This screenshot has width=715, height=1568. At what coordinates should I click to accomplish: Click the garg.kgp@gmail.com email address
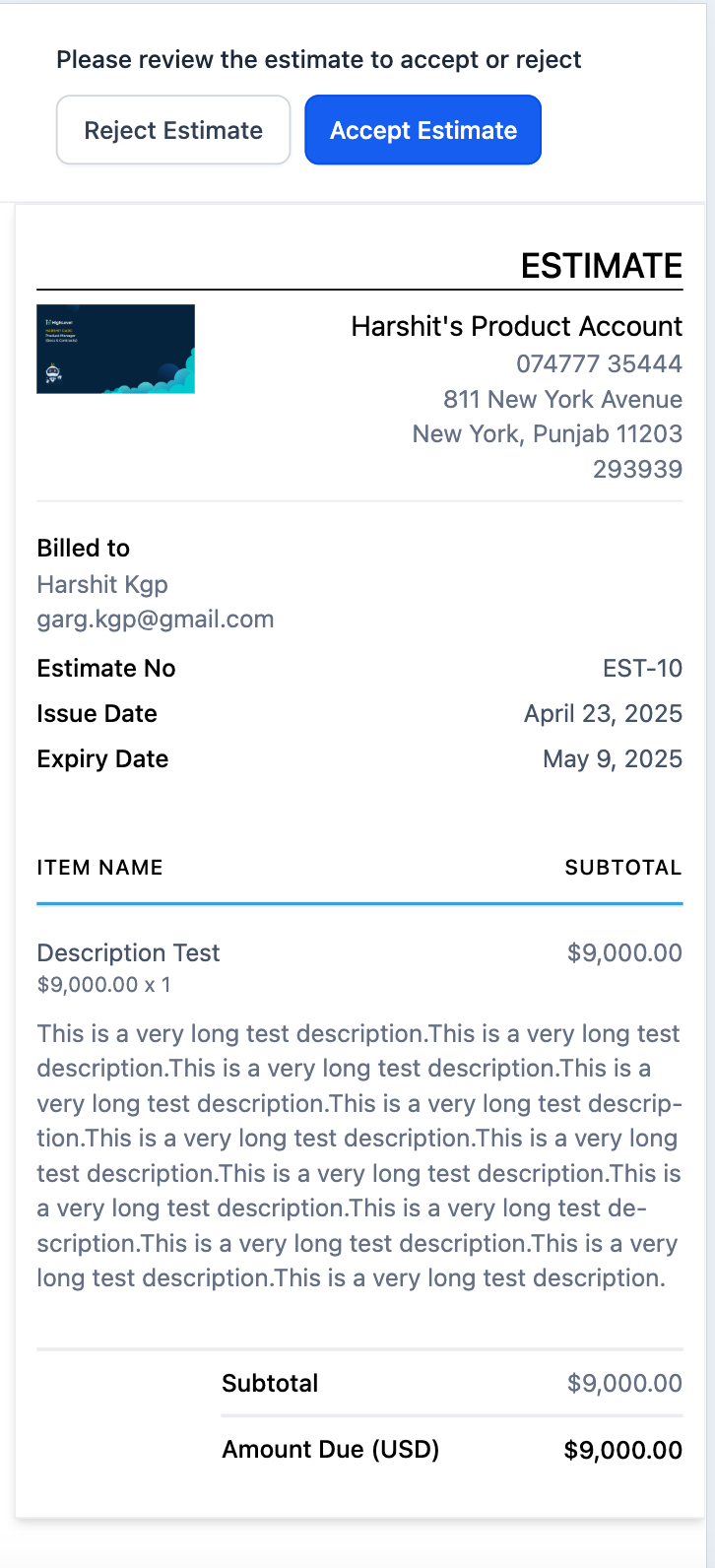pos(156,620)
